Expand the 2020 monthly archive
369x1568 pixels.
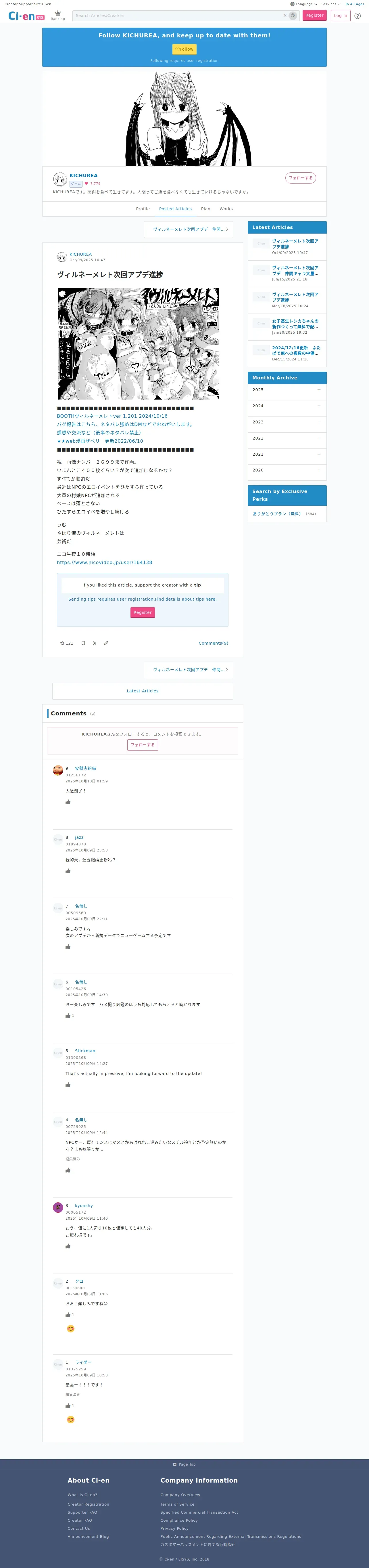[287, 470]
